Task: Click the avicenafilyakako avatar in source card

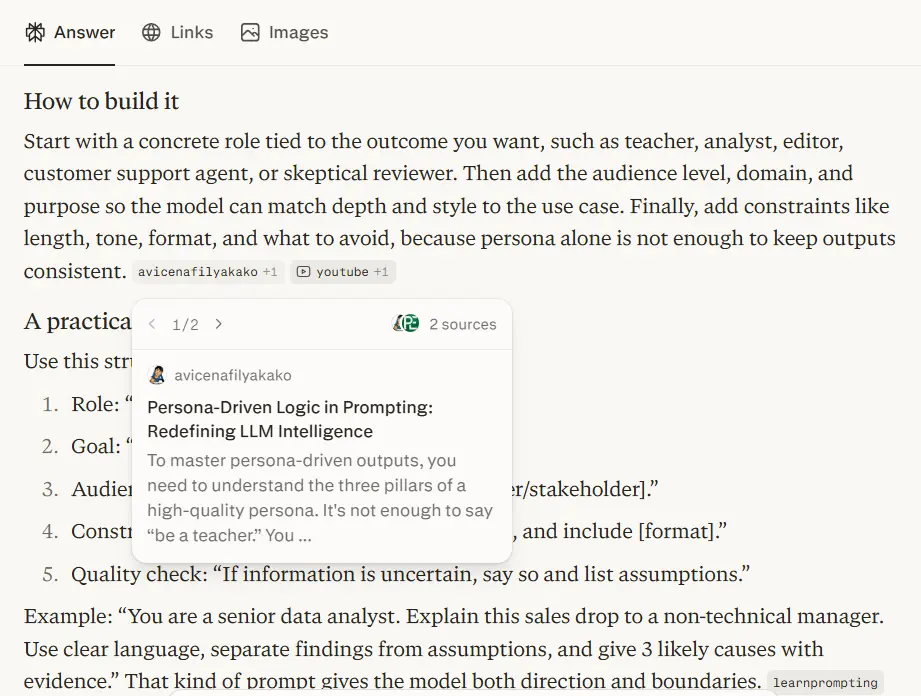Action: click(x=157, y=375)
